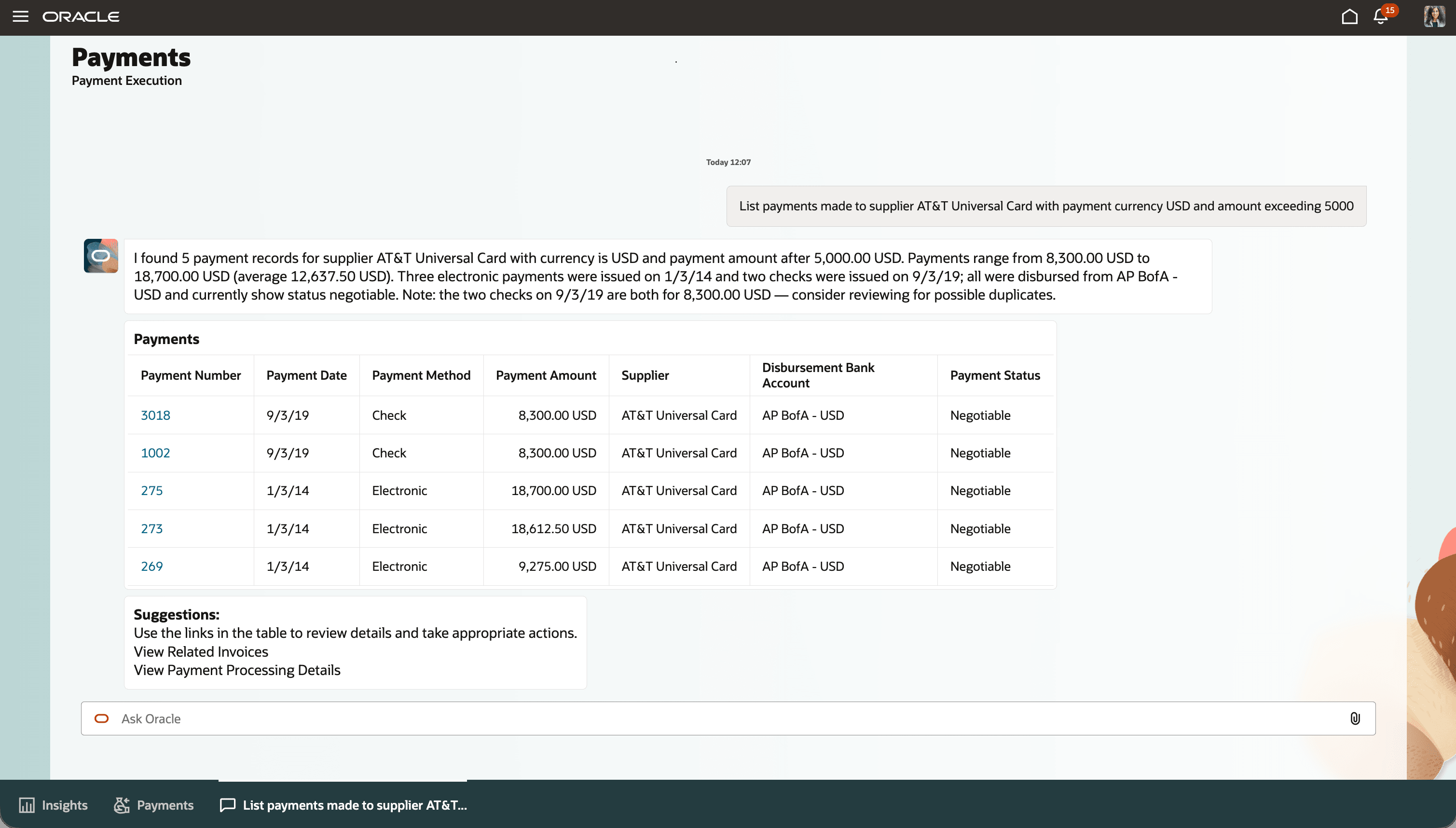Click the Oracle logo

coord(81,16)
